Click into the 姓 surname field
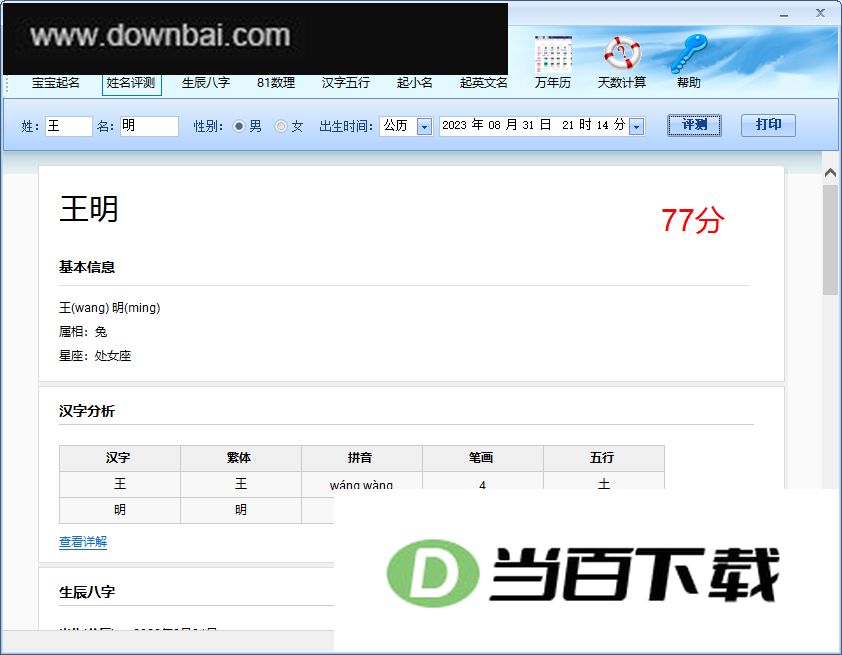Image resolution: width=842 pixels, height=655 pixels. click(69, 126)
